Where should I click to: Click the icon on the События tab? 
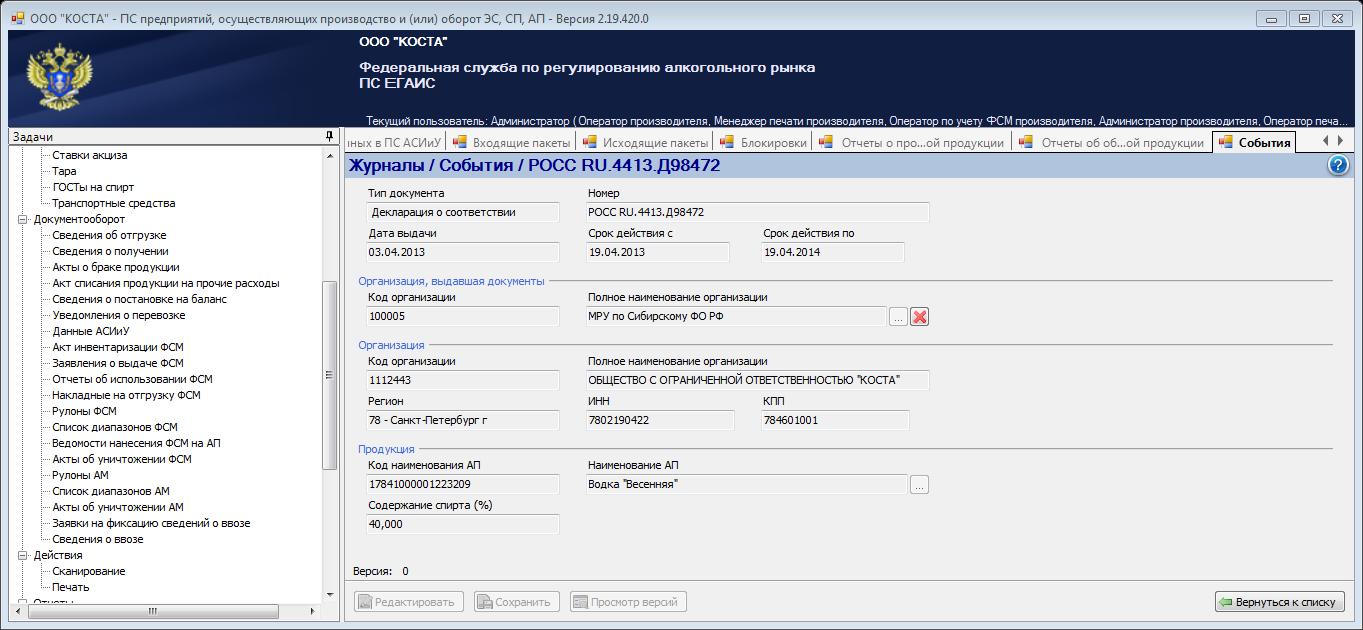click(x=1226, y=142)
